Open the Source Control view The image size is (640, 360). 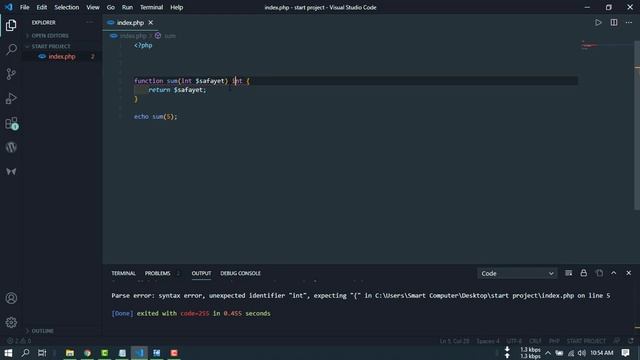[x=11, y=74]
